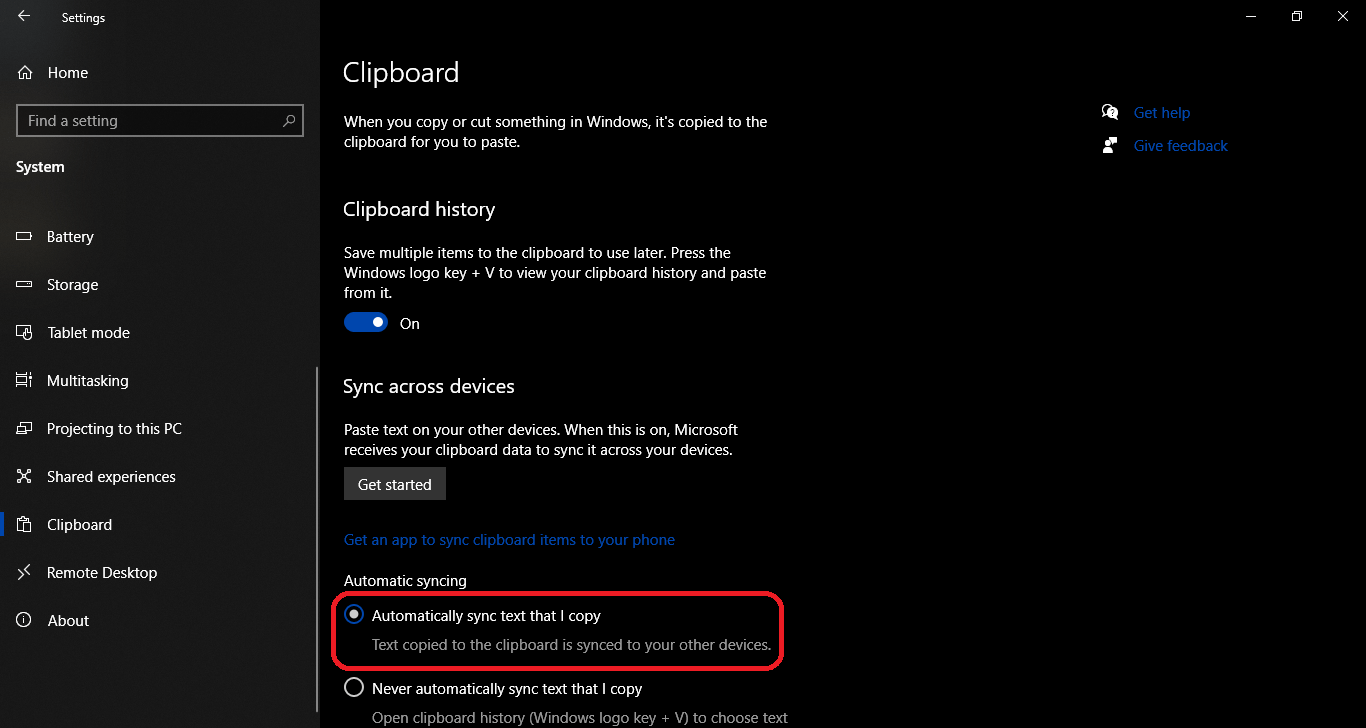Click the Shared experiences icon
This screenshot has width=1366, height=728.
pos(23,476)
